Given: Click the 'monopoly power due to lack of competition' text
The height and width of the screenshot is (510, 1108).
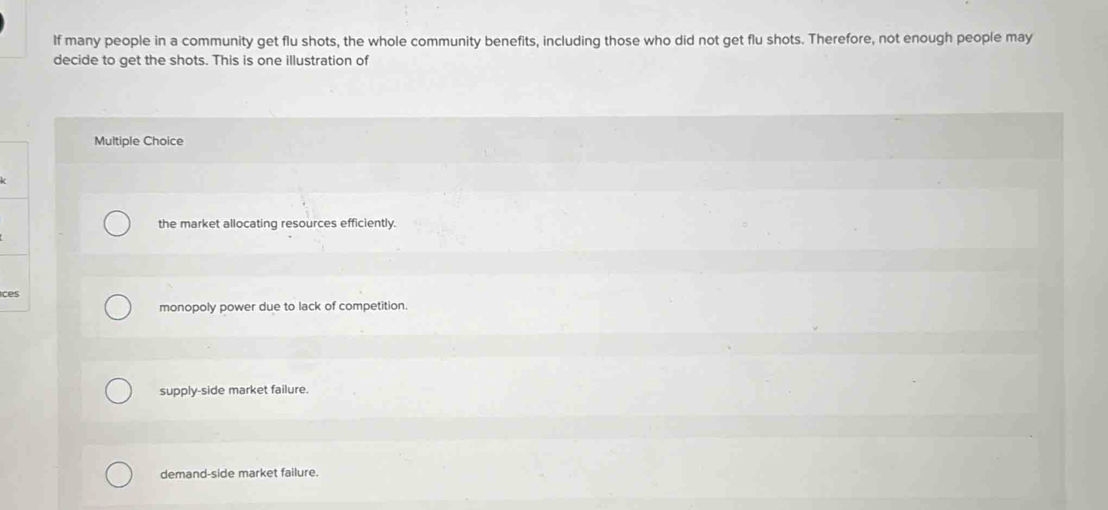Looking at the screenshot, I should pos(283,307).
